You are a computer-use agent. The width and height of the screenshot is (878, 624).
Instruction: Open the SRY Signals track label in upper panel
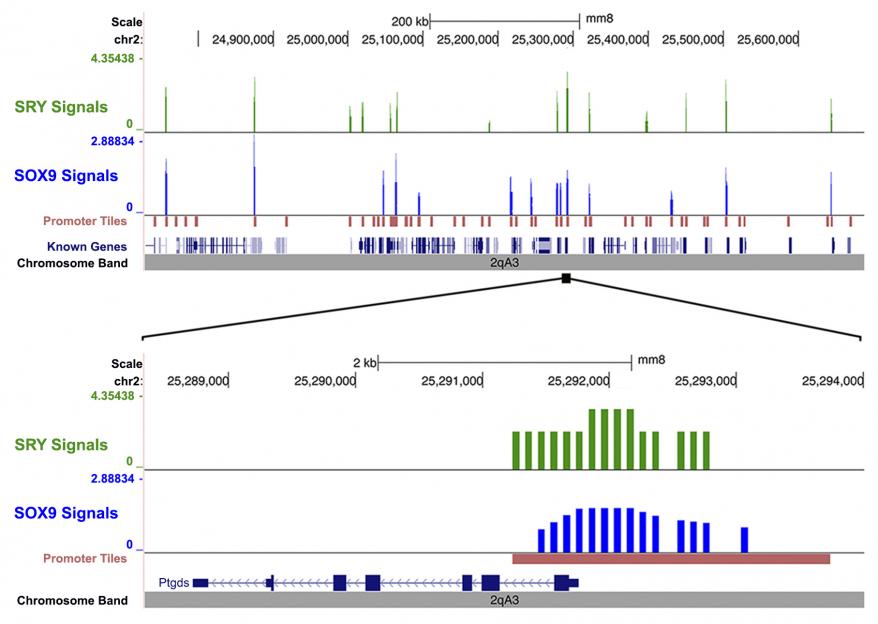(x=61, y=105)
